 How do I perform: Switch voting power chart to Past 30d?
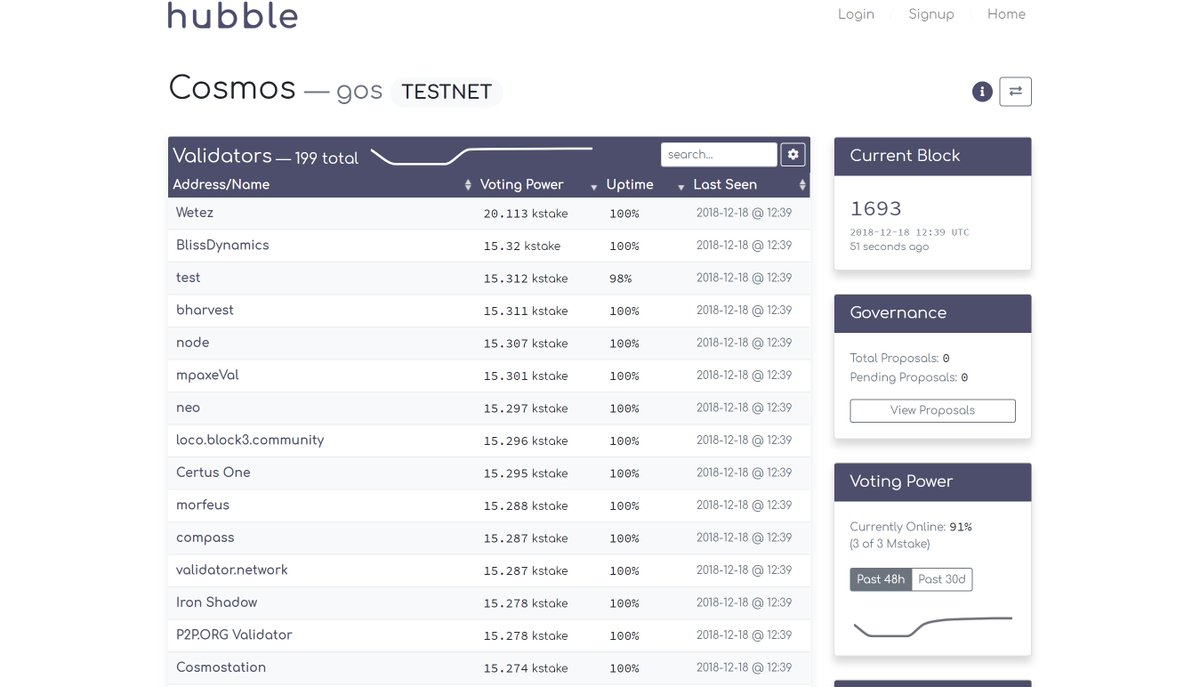(x=942, y=578)
